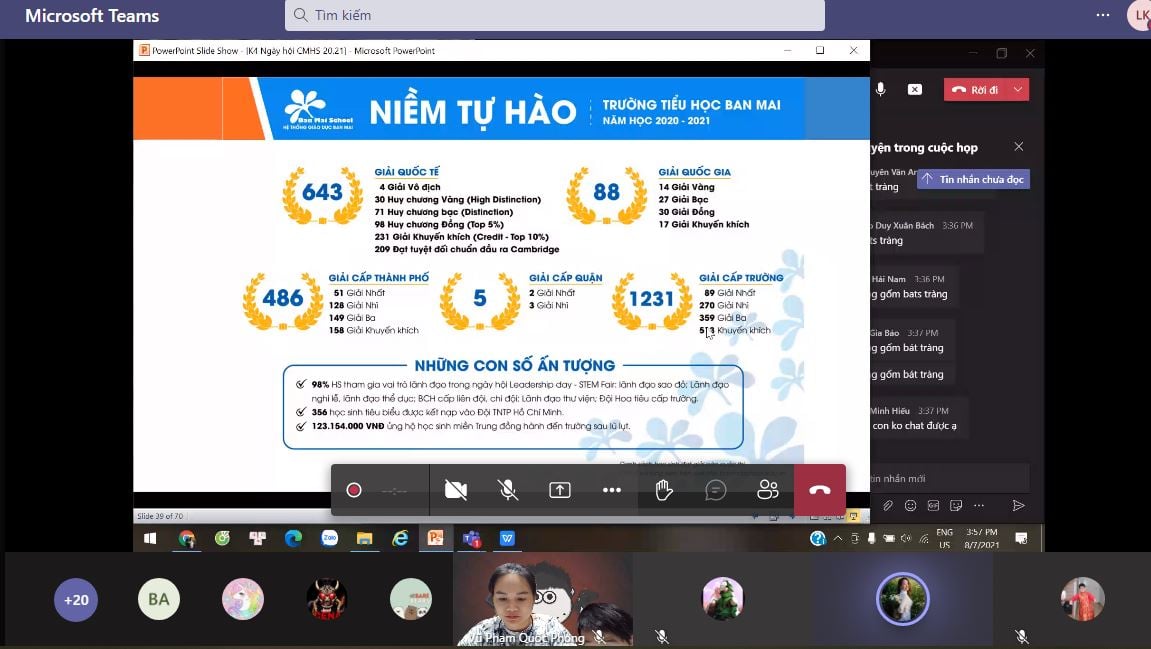Screen dimensions: 1151x649
Task: Click the raise hand icon in call toolbar
Action: point(663,490)
